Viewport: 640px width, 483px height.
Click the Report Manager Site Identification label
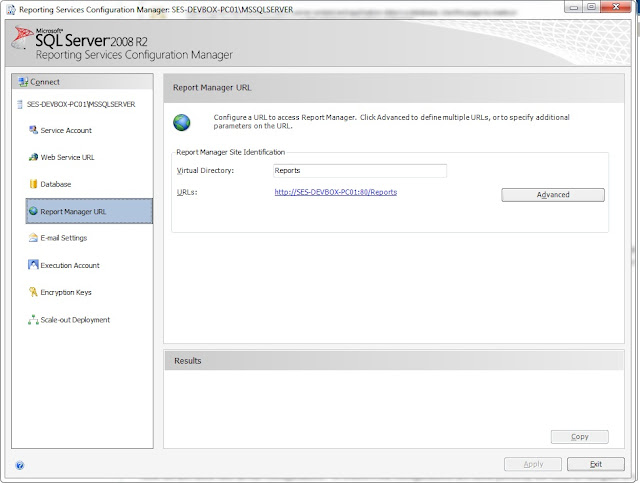tap(231, 152)
